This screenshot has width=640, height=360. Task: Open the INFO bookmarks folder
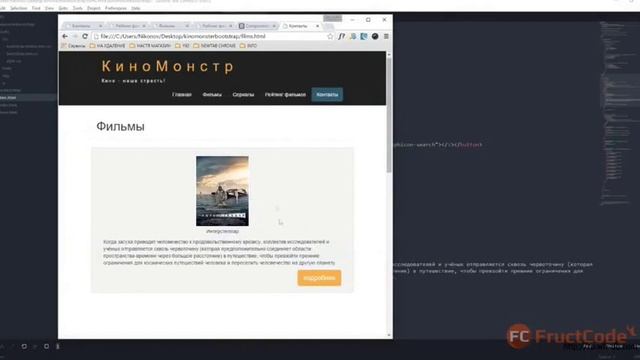coord(249,46)
